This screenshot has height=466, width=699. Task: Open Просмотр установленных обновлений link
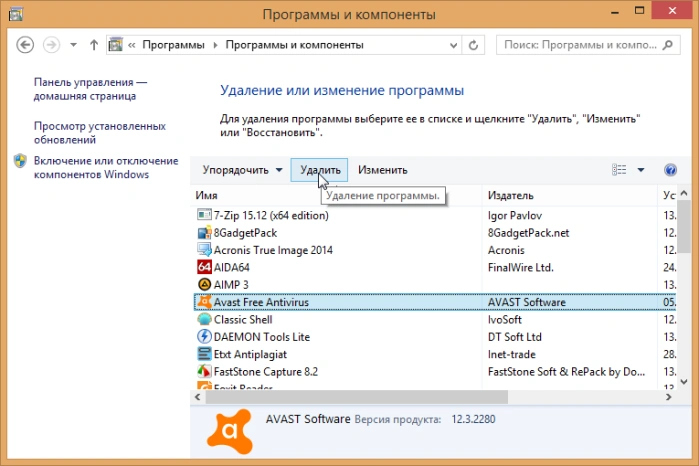(100, 132)
